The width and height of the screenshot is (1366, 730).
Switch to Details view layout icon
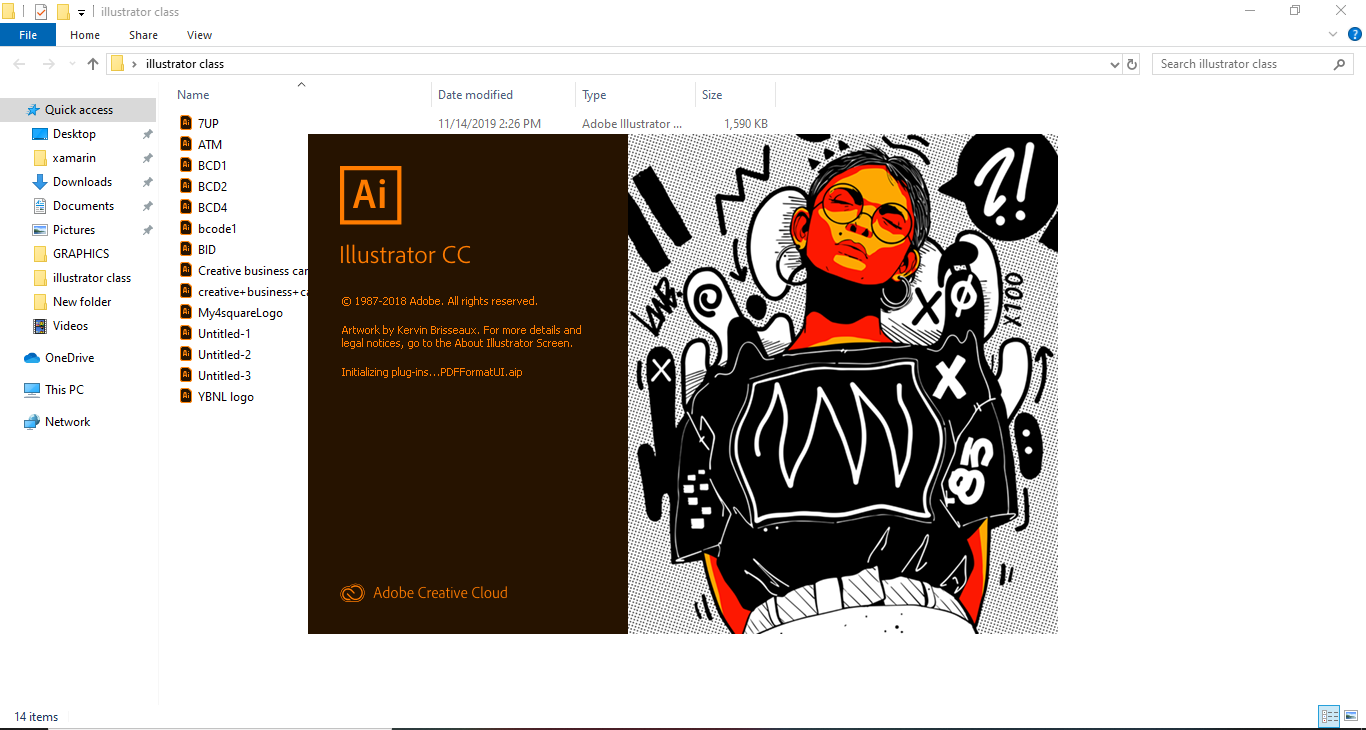coord(1329,716)
